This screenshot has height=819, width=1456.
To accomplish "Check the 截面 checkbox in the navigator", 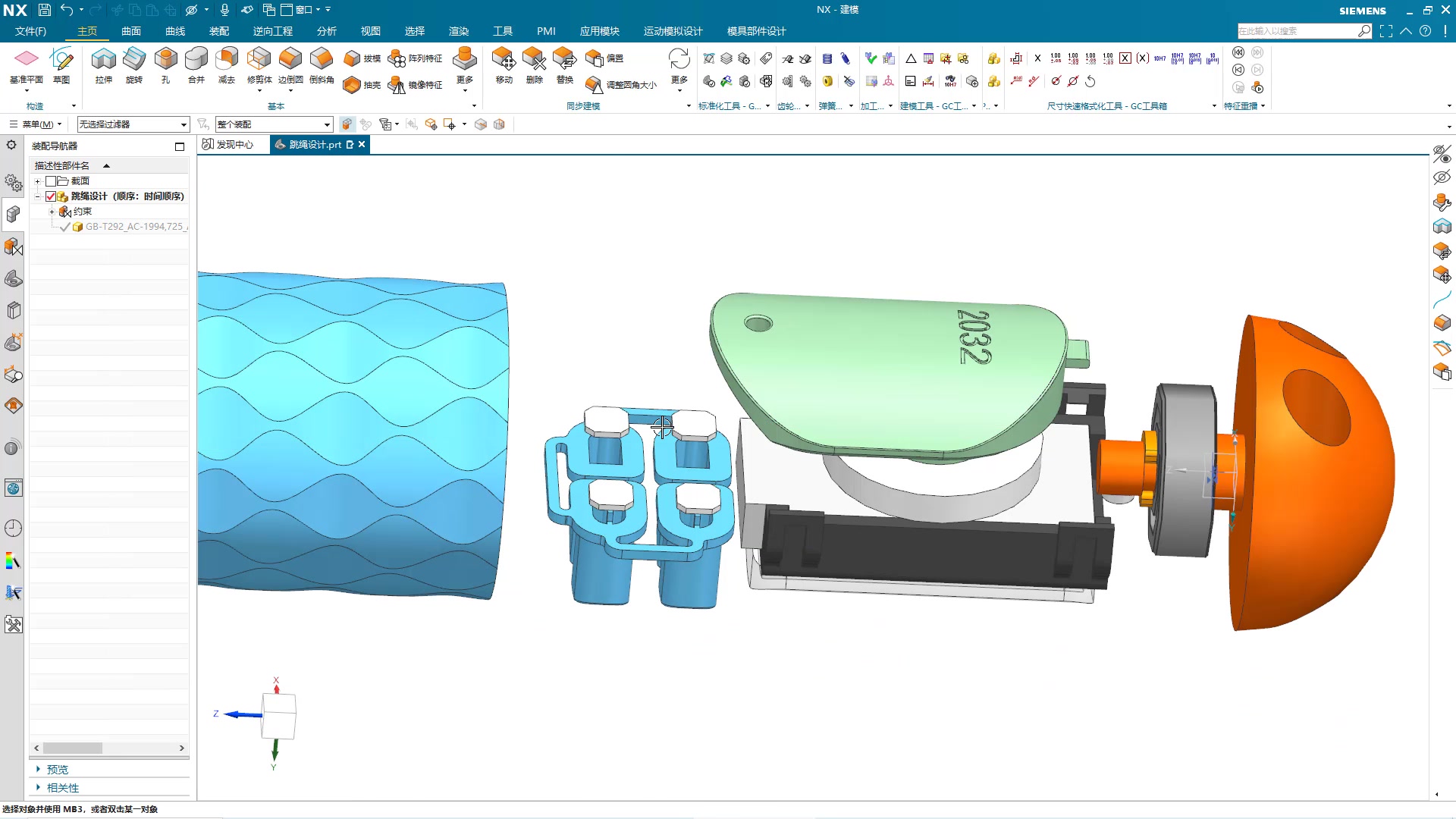I will [x=52, y=180].
